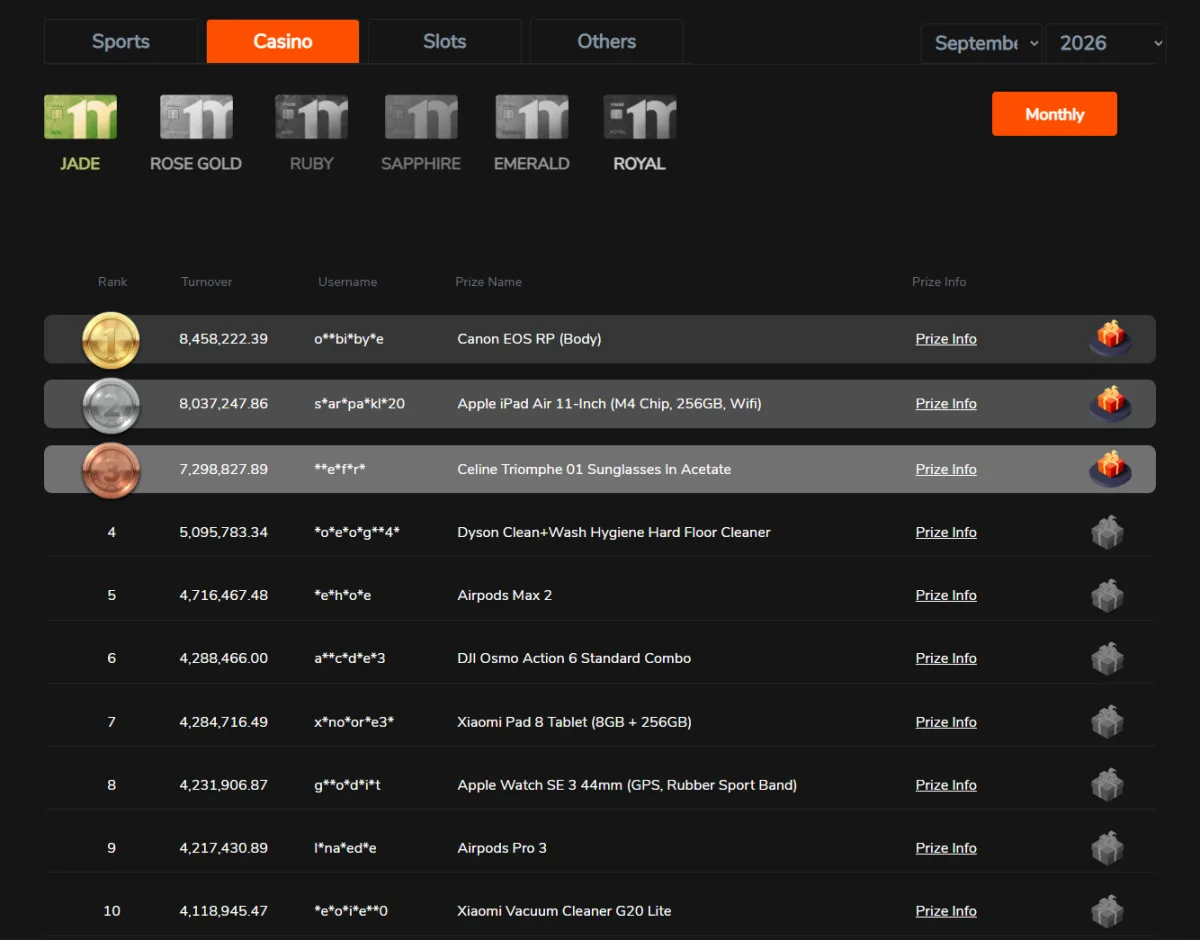1200x940 pixels.
Task: Click username o**bi*by*e
Action: [349, 339]
